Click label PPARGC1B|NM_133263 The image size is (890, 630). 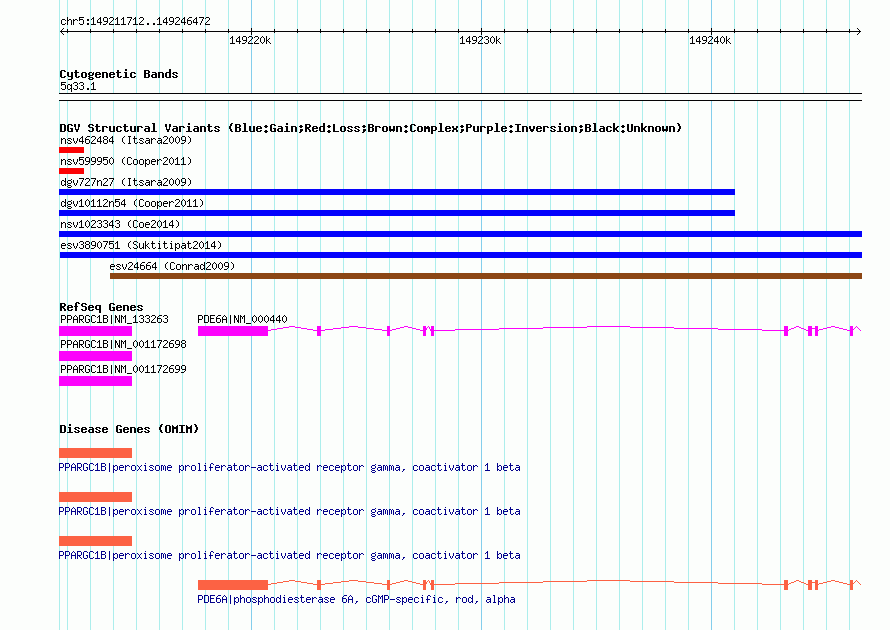(114, 319)
